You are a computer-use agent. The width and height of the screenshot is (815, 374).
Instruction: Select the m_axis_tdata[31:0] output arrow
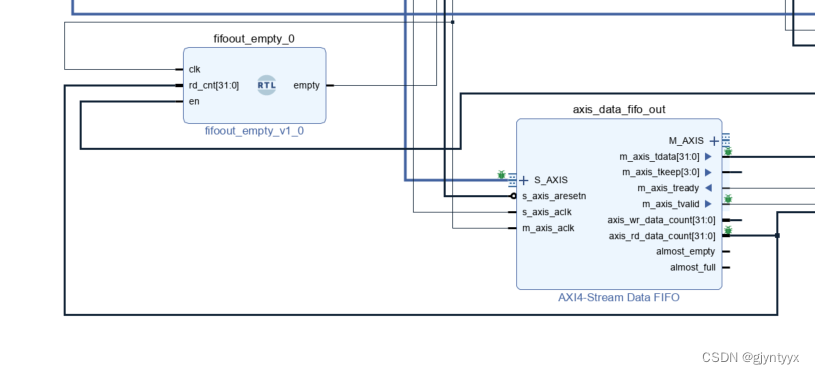708,156
